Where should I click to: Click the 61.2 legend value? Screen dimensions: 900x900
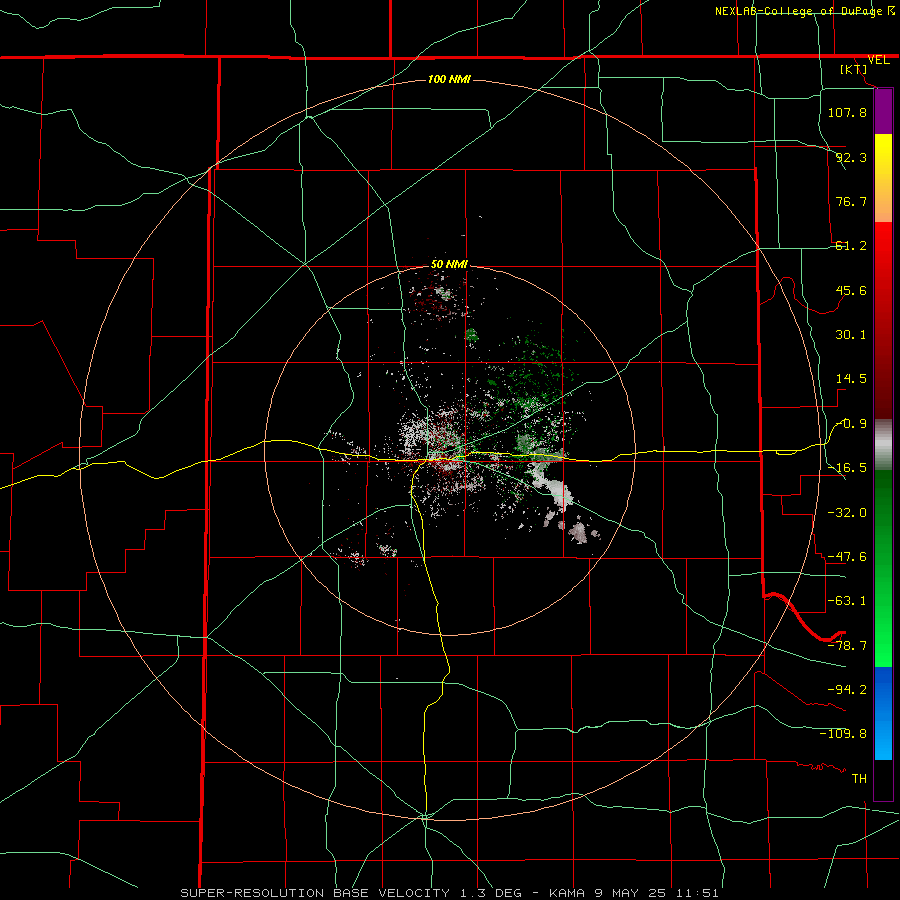click(851, 246)
